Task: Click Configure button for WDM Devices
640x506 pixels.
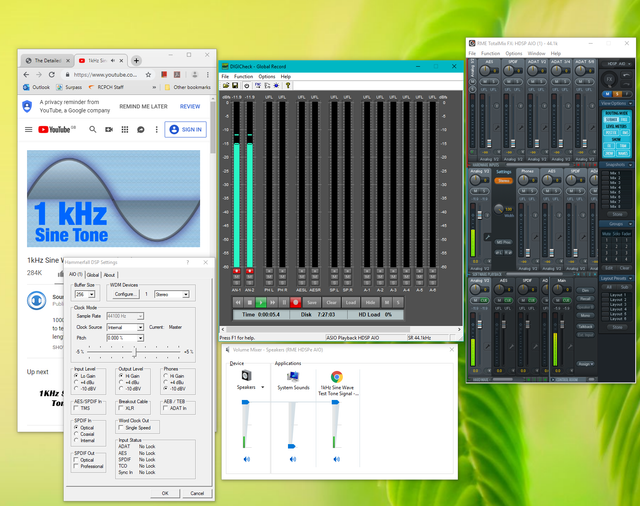Action: [124, 294]
